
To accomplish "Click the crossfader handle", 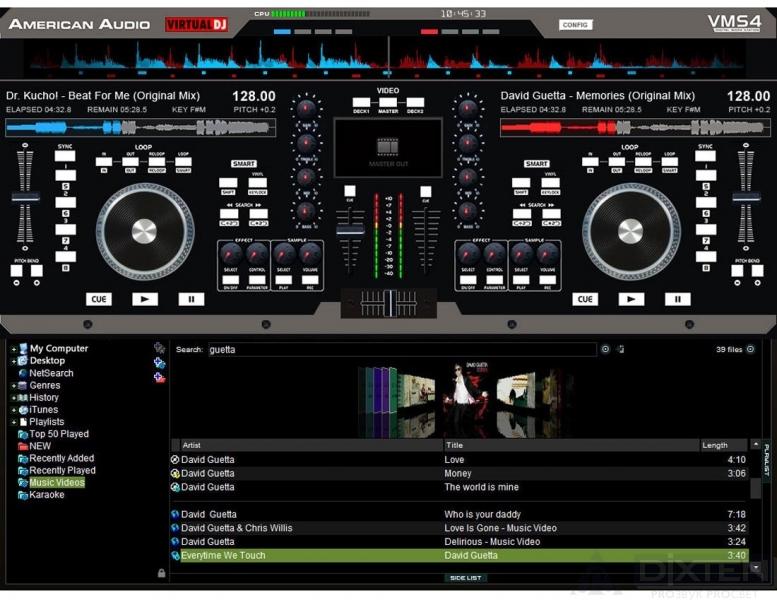I will point(390,303).
